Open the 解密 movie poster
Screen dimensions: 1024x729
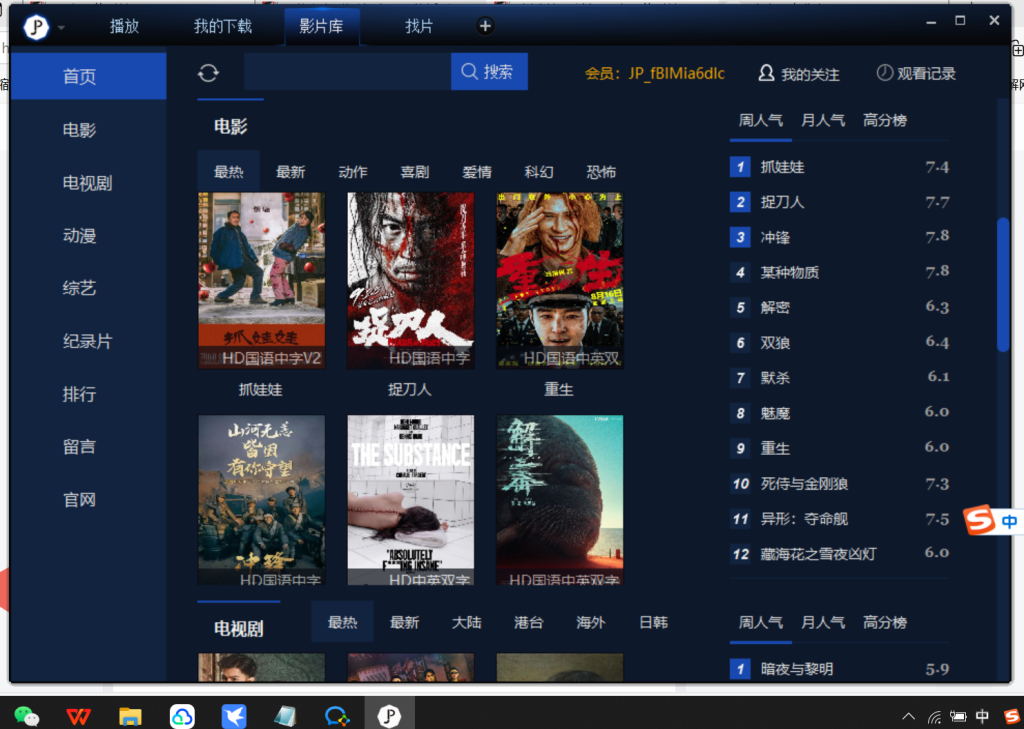pos(560,500)
